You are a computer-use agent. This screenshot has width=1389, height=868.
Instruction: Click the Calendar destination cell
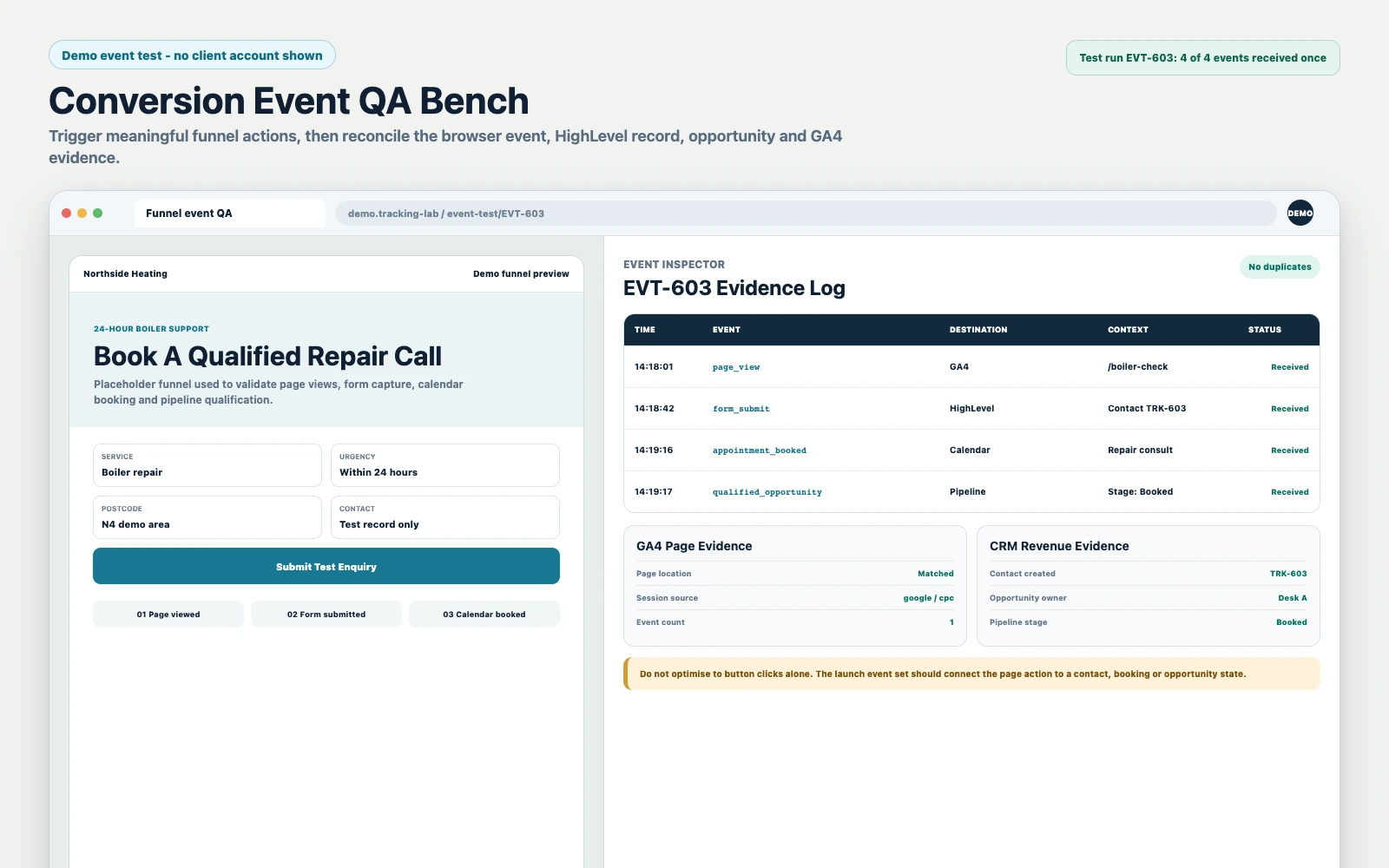(970, 450)
